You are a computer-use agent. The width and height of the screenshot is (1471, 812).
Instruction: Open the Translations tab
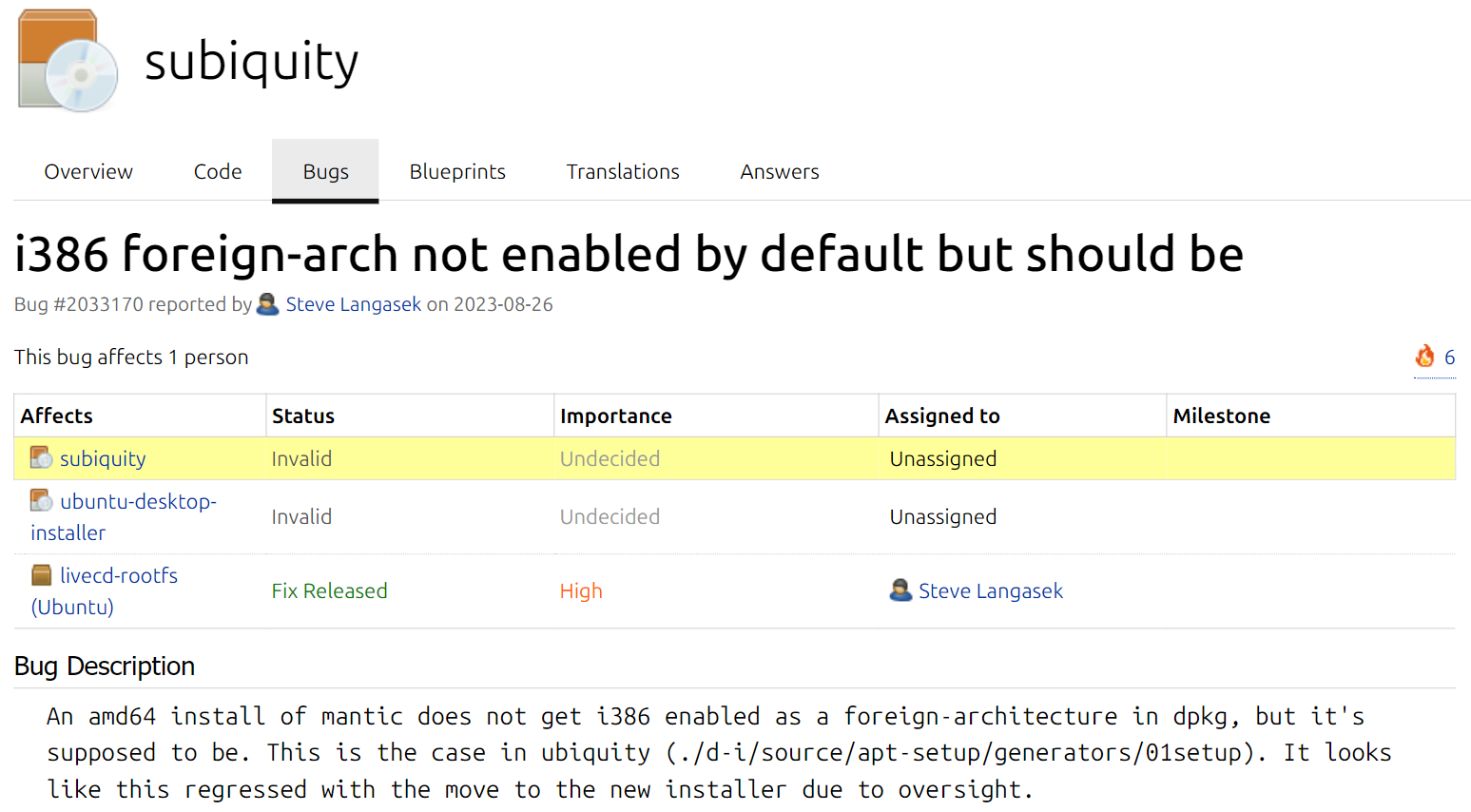pyautogui.click(x=623, y=172)
